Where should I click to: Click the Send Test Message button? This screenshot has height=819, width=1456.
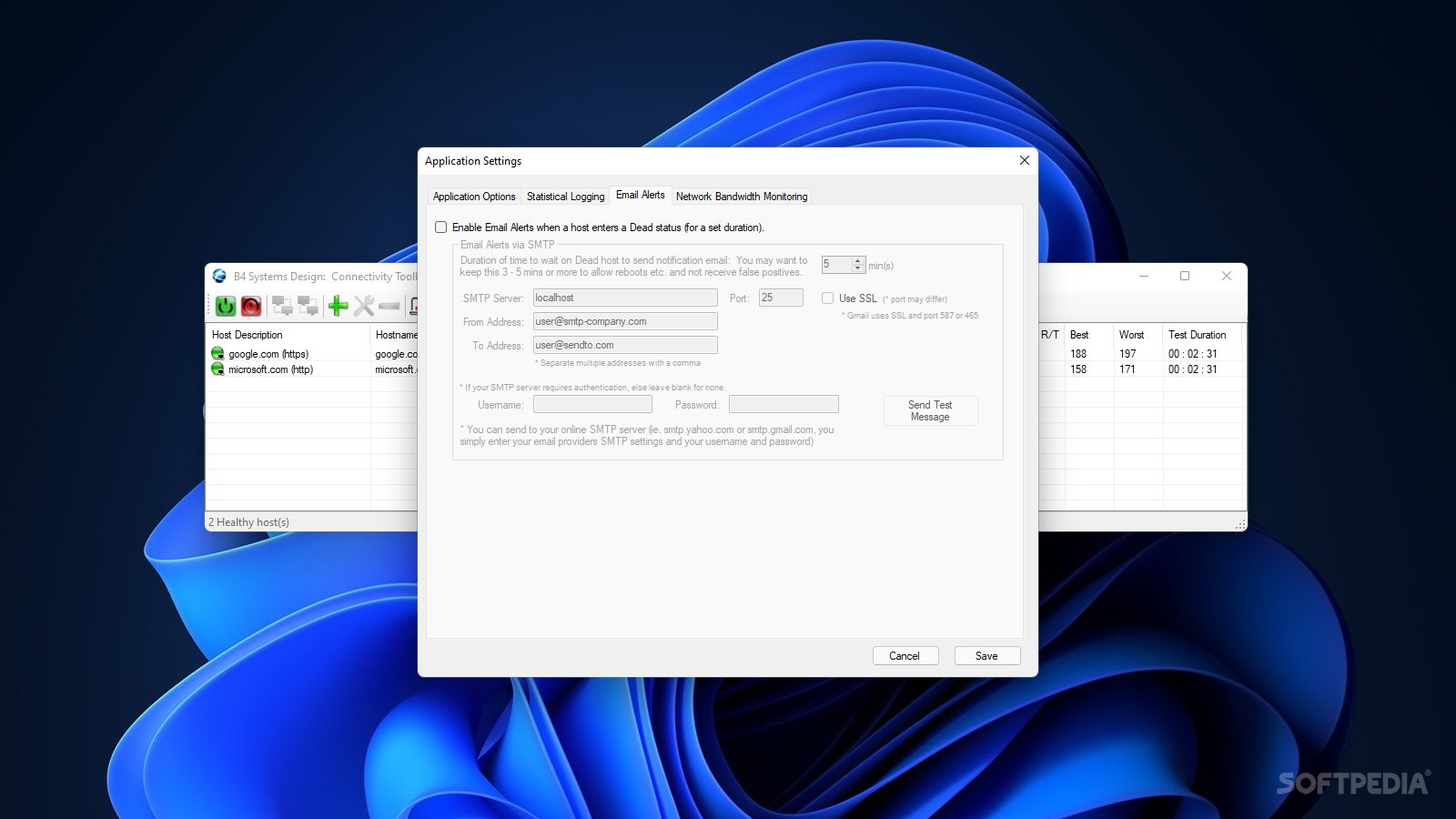pyautogui.click(x=930, y=410)
